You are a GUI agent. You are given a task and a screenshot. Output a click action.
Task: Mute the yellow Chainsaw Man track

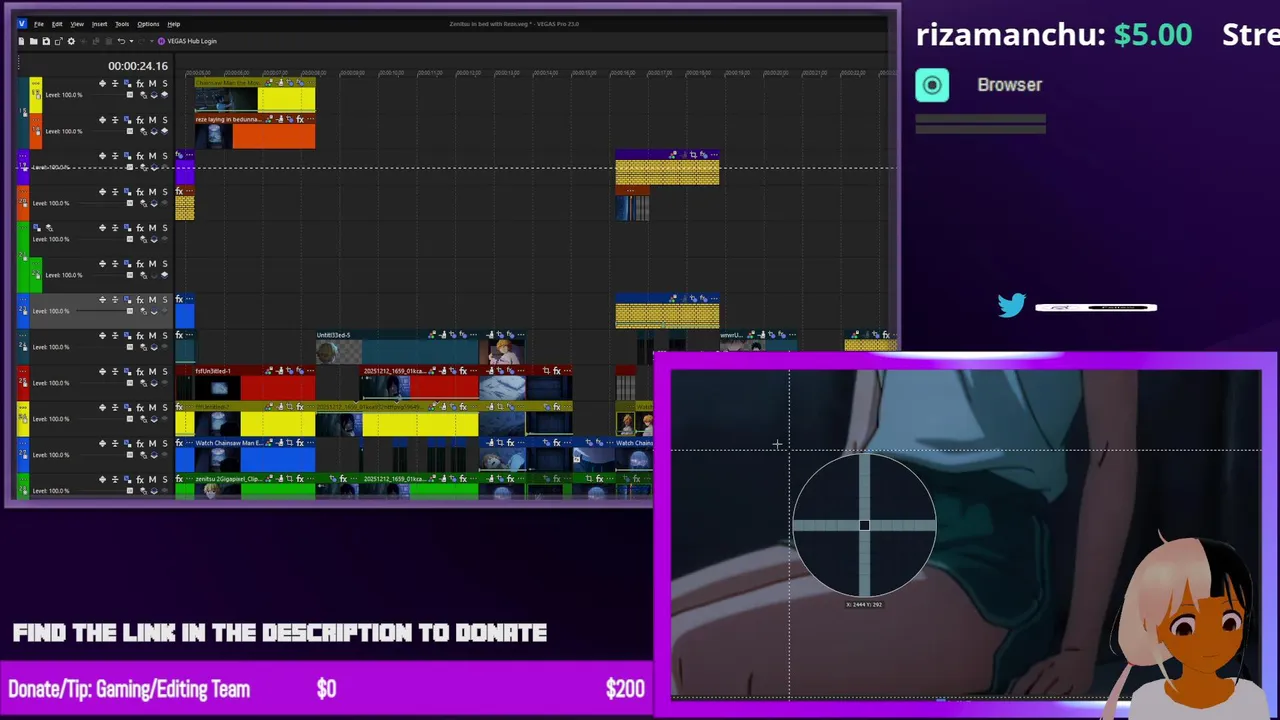[152, 84]
